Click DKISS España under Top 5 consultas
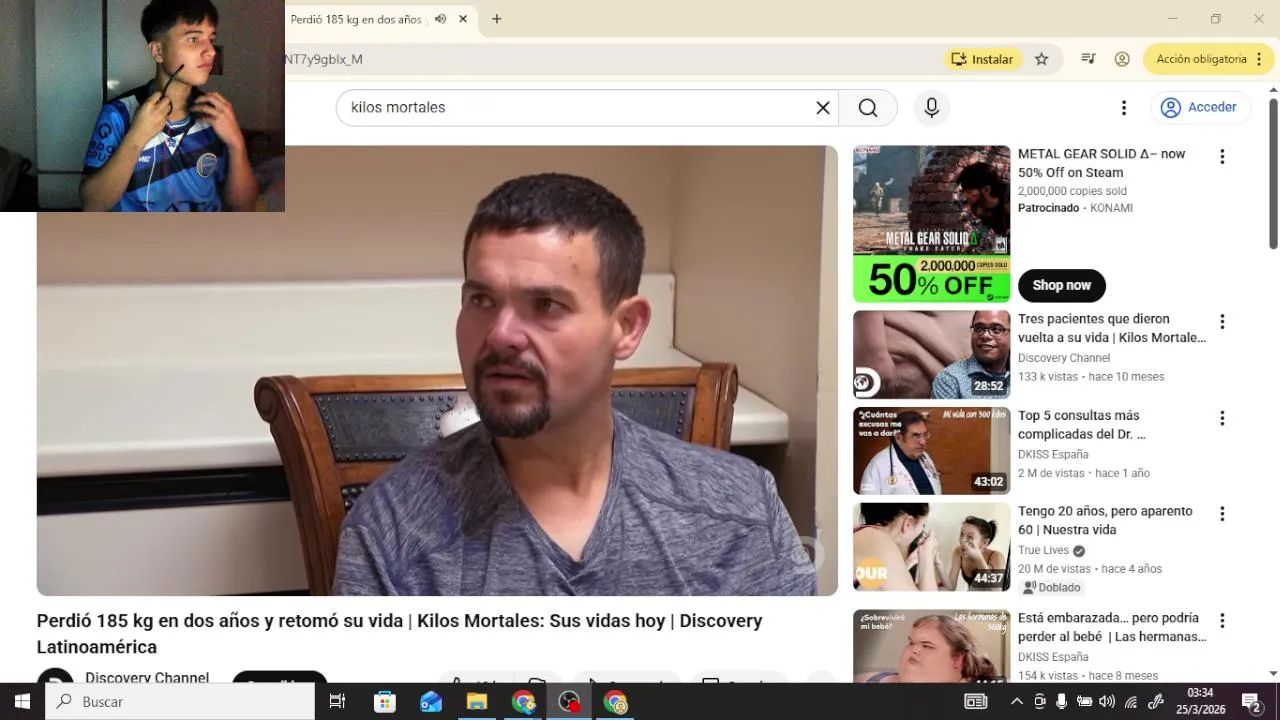 coord(1053,454)
